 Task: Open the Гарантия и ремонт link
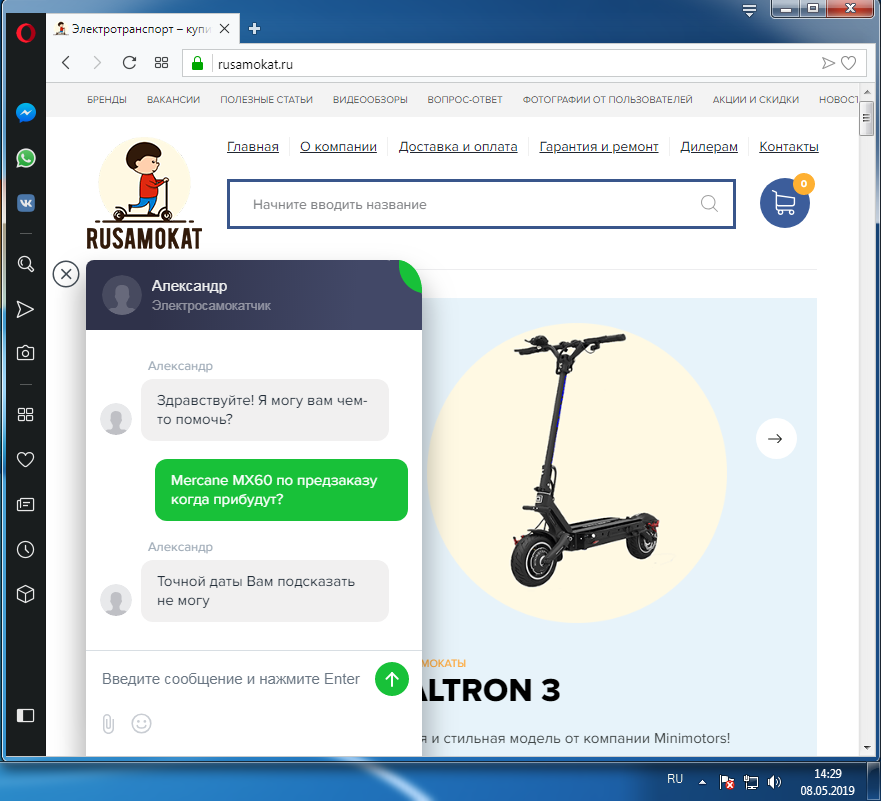(x=599, y=147)
